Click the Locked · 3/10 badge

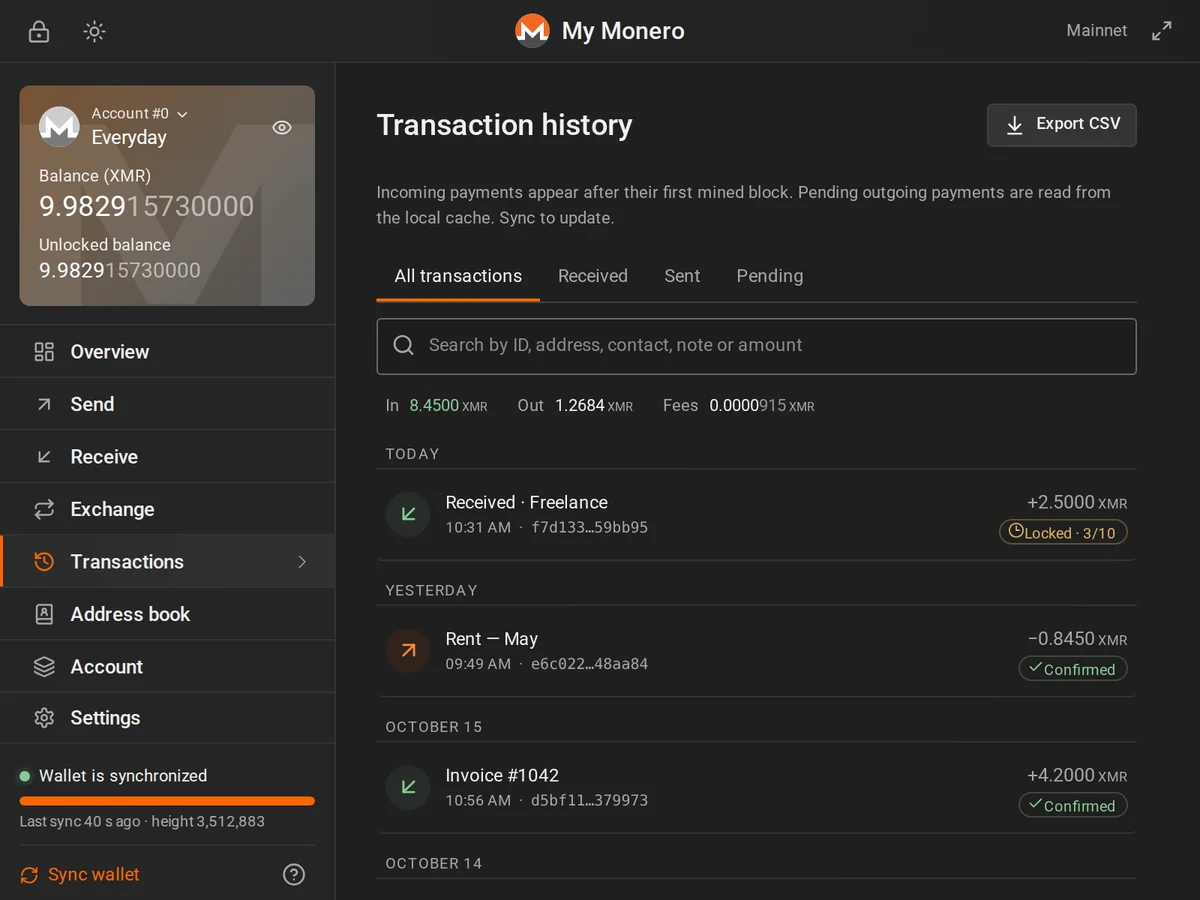[1063, 533]
